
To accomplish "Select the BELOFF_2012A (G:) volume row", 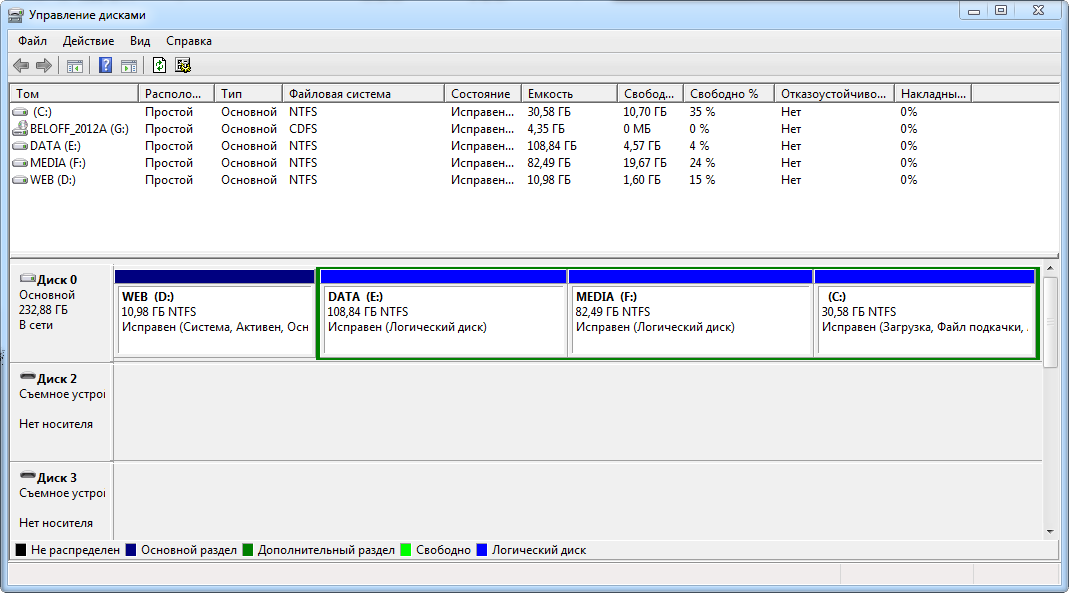I will 491,129.
